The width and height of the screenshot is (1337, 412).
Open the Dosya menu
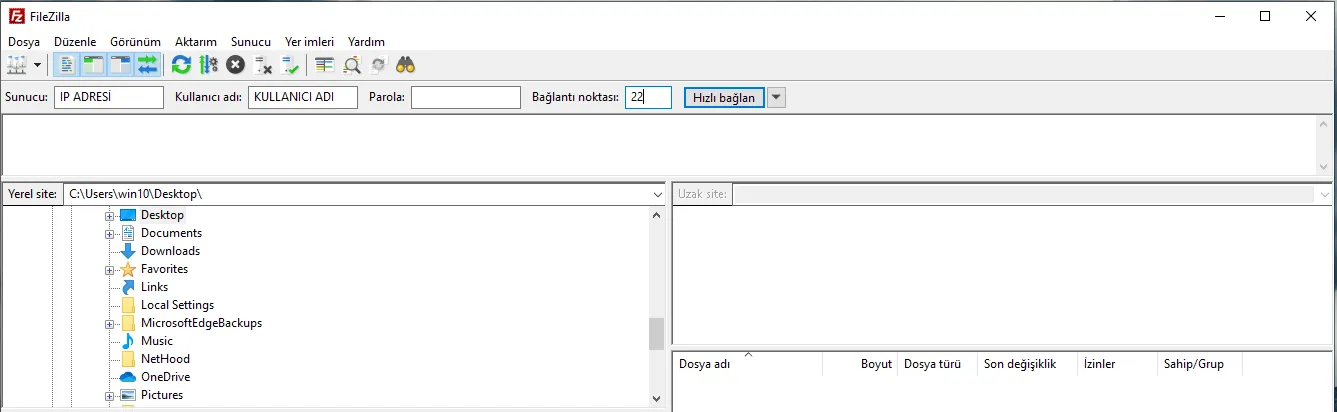pyautogui.click(x=24, y=42)
